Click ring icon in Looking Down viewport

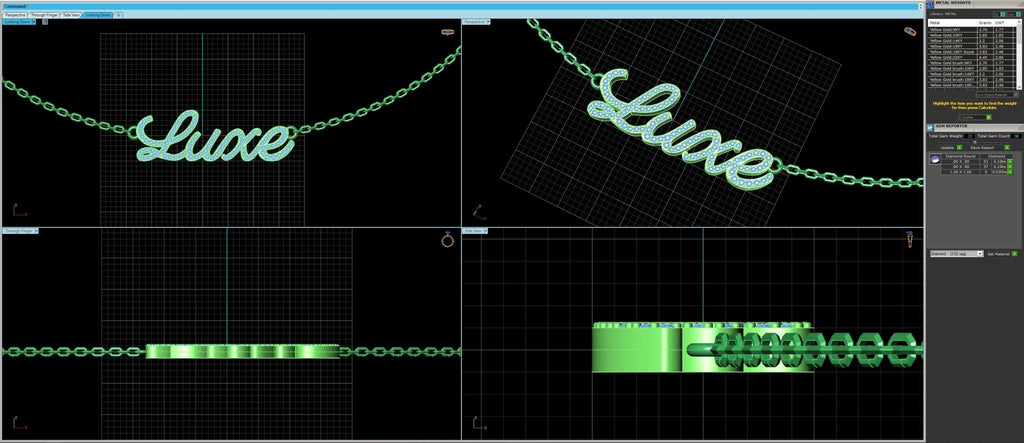tap(448, 32)
